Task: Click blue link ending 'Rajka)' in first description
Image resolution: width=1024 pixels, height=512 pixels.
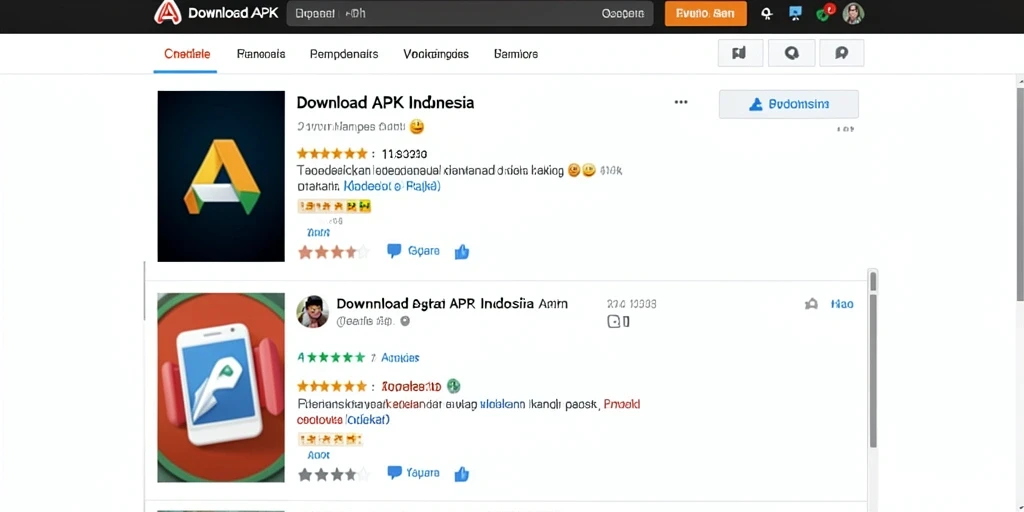Action: [x=391, y=186]
